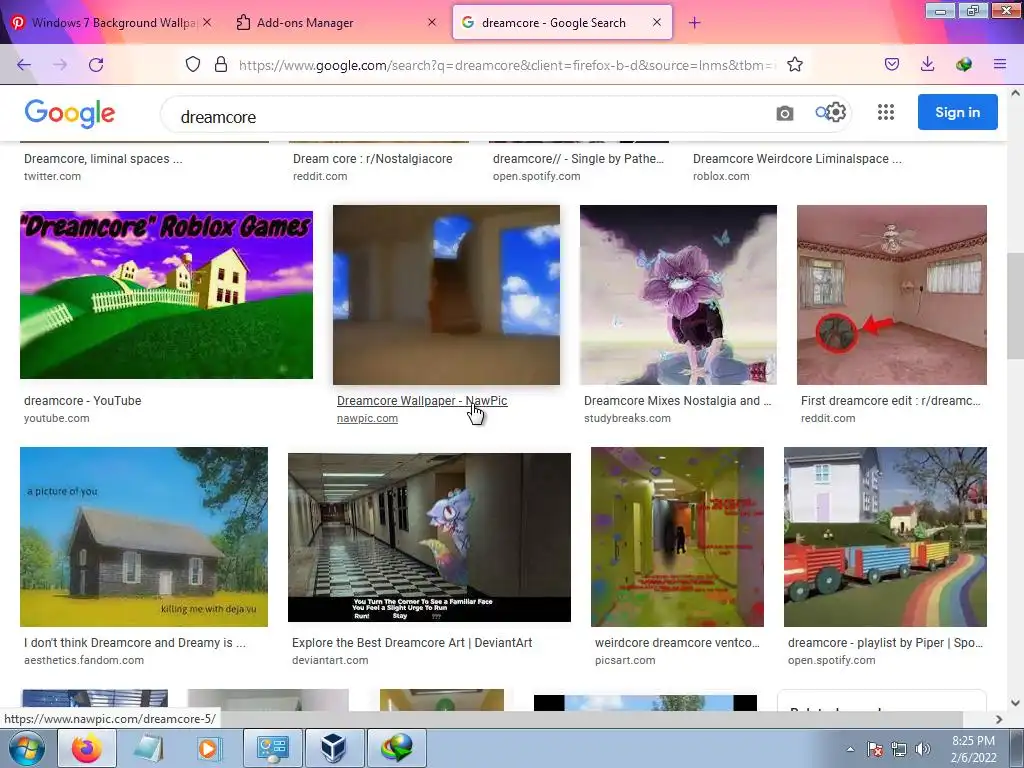
Task: Open Dreamcore, liminal spaces twitter result
Action: pos(103,159)
